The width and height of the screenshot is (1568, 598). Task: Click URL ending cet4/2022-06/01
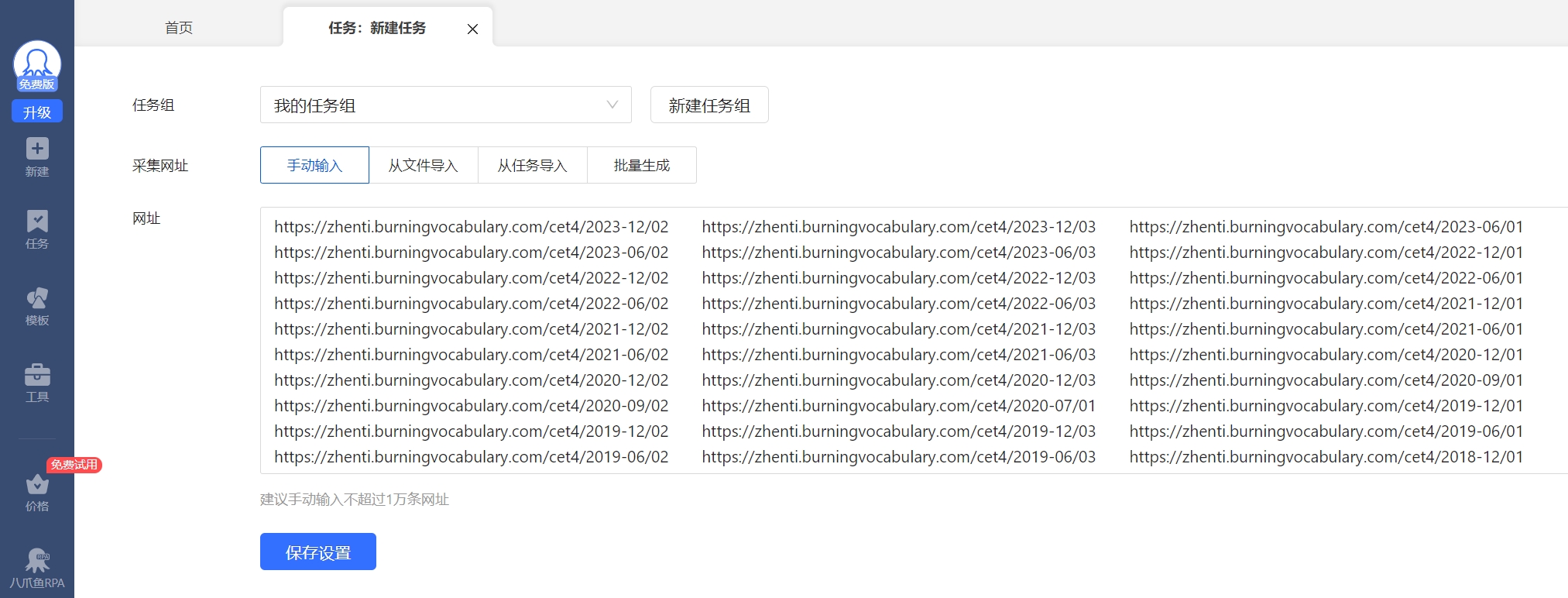click(1326, 278)
